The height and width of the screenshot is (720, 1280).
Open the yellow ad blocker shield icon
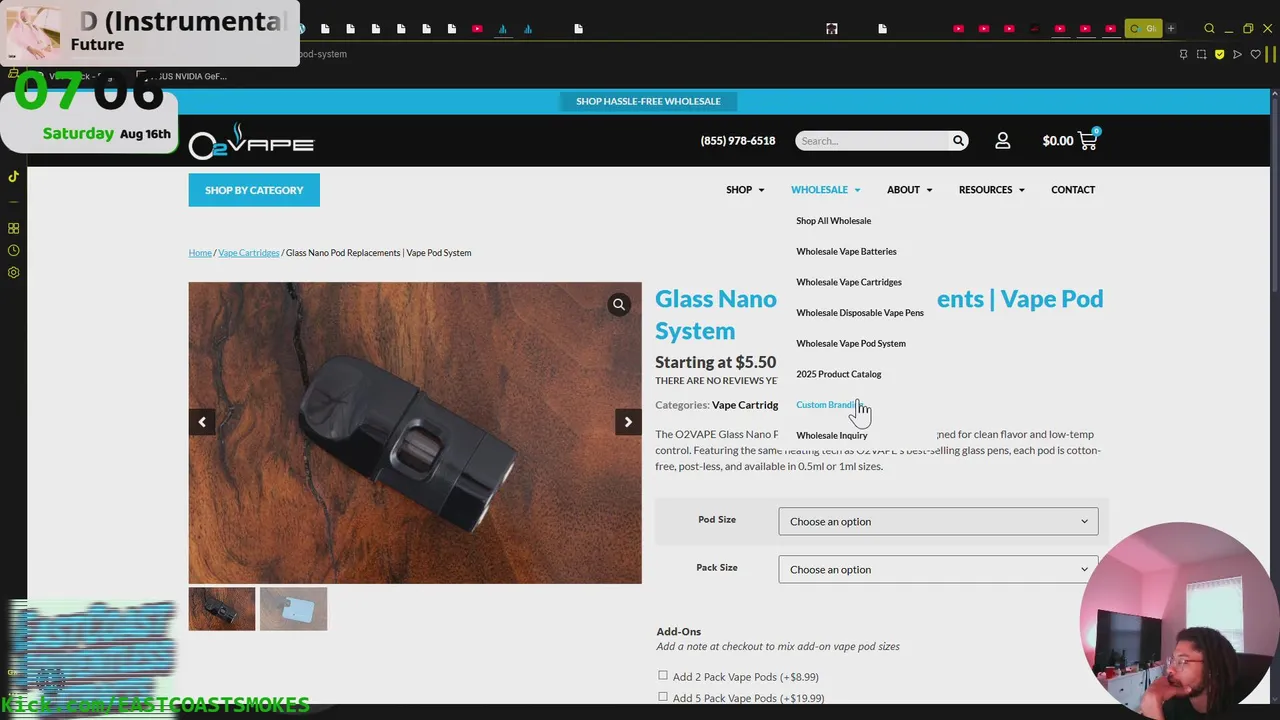point(1219,54)
